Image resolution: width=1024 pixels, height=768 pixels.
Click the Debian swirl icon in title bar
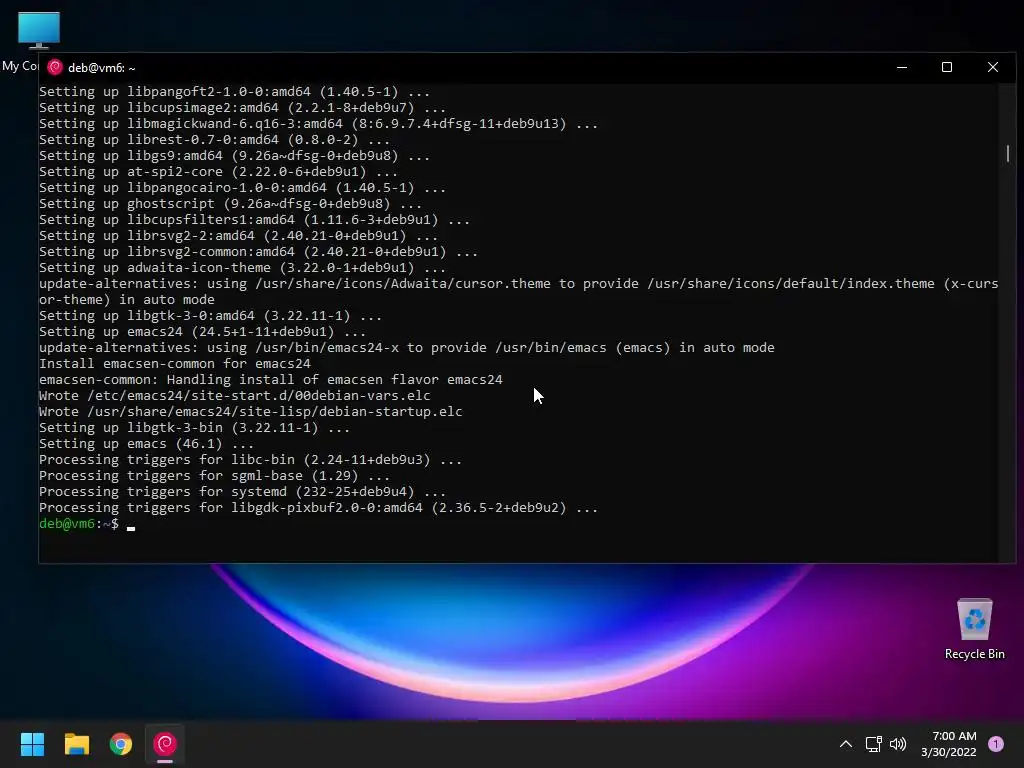[55, 67]
